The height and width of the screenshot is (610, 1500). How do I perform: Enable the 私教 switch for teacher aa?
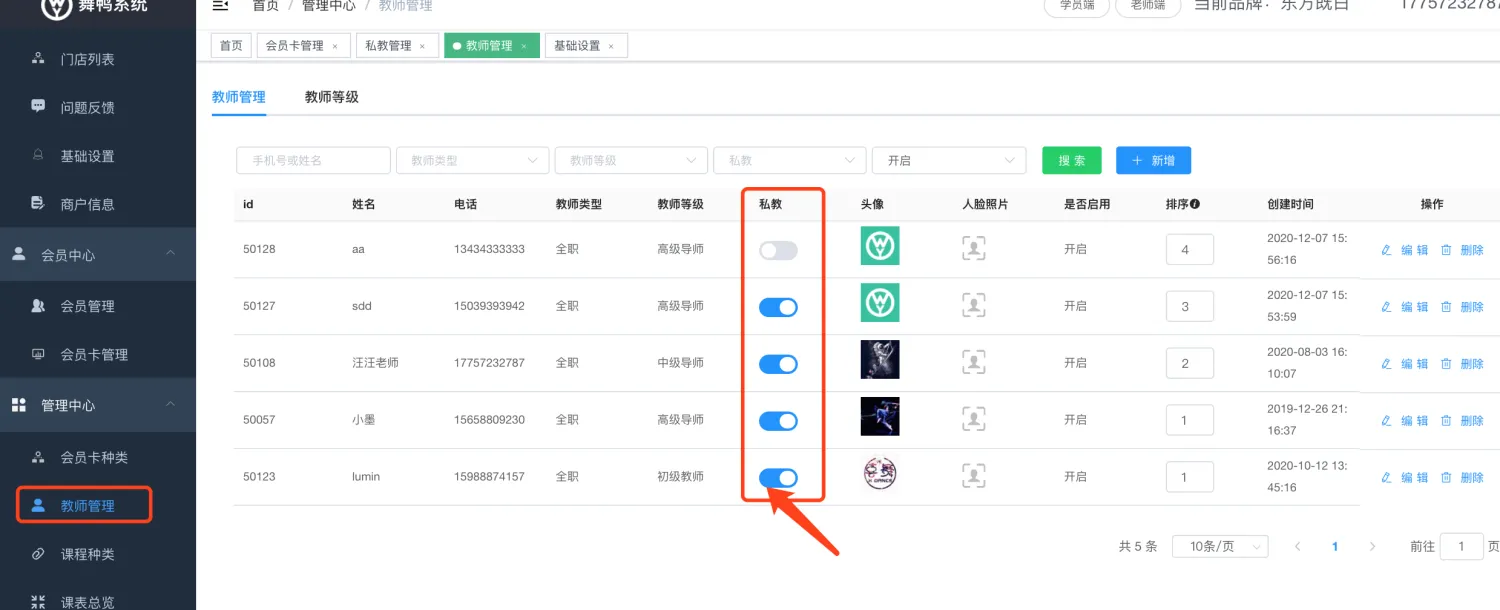click(x=778, y=250)
